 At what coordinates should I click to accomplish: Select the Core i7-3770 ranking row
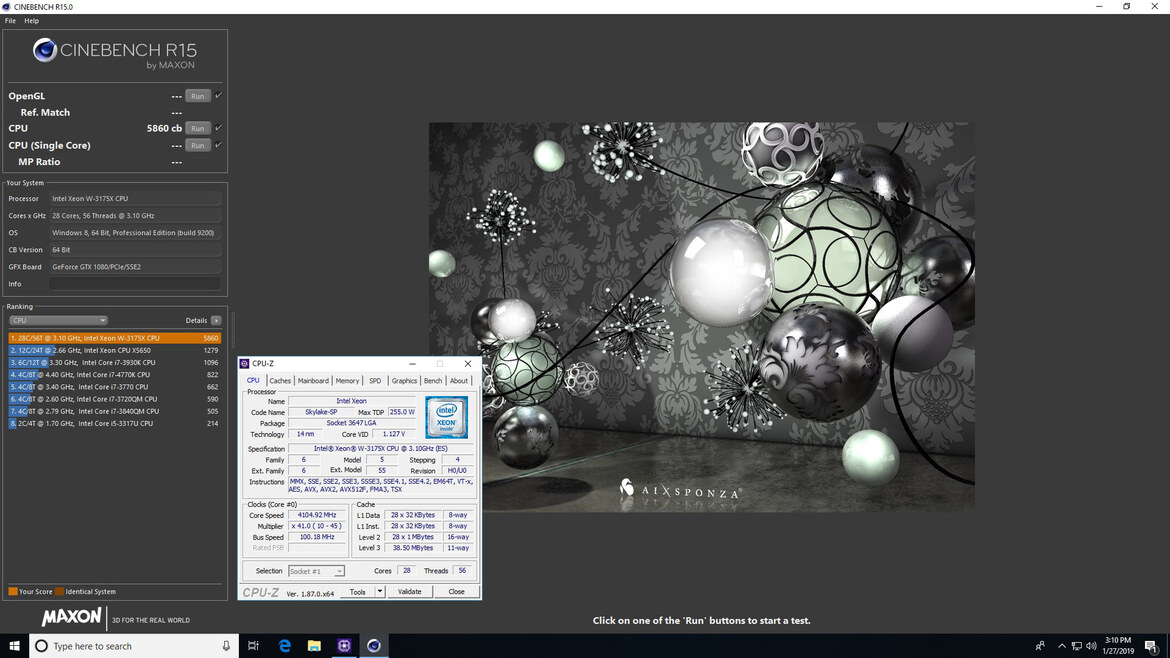(x=115, y=387)
